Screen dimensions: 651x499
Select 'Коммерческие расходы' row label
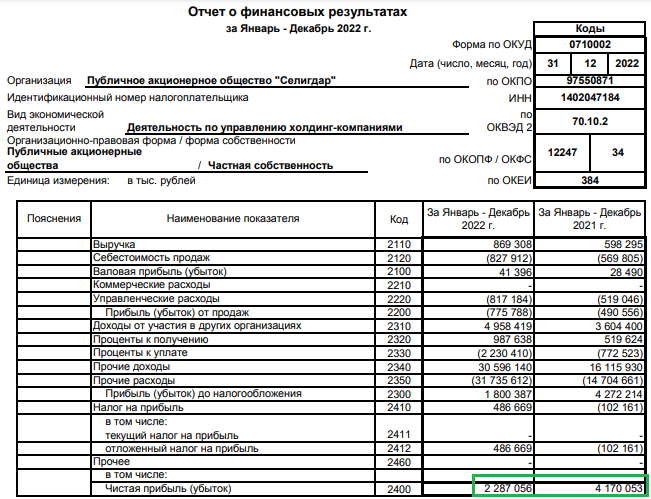click(152, 285)
